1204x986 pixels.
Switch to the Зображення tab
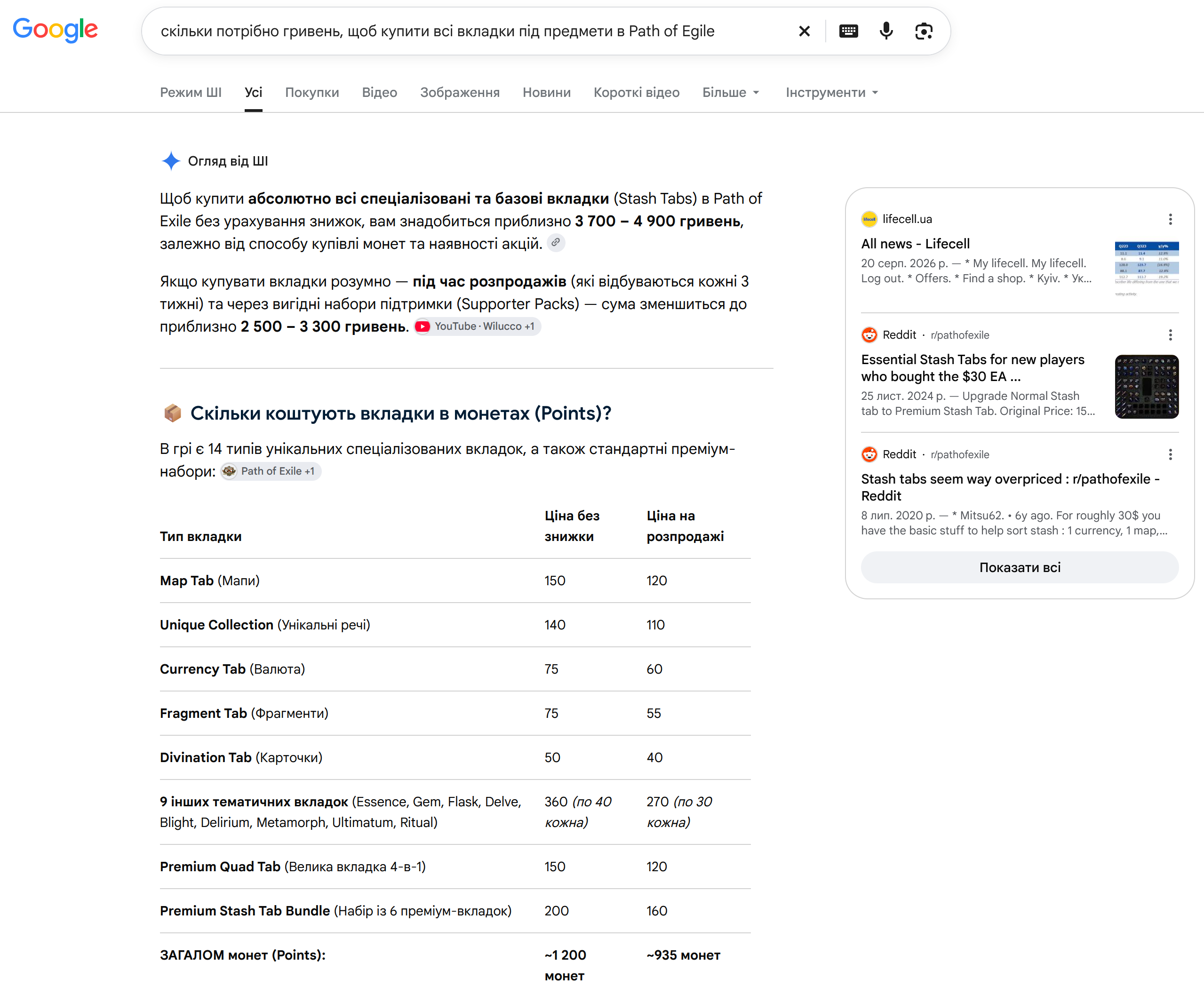point(460,93)
